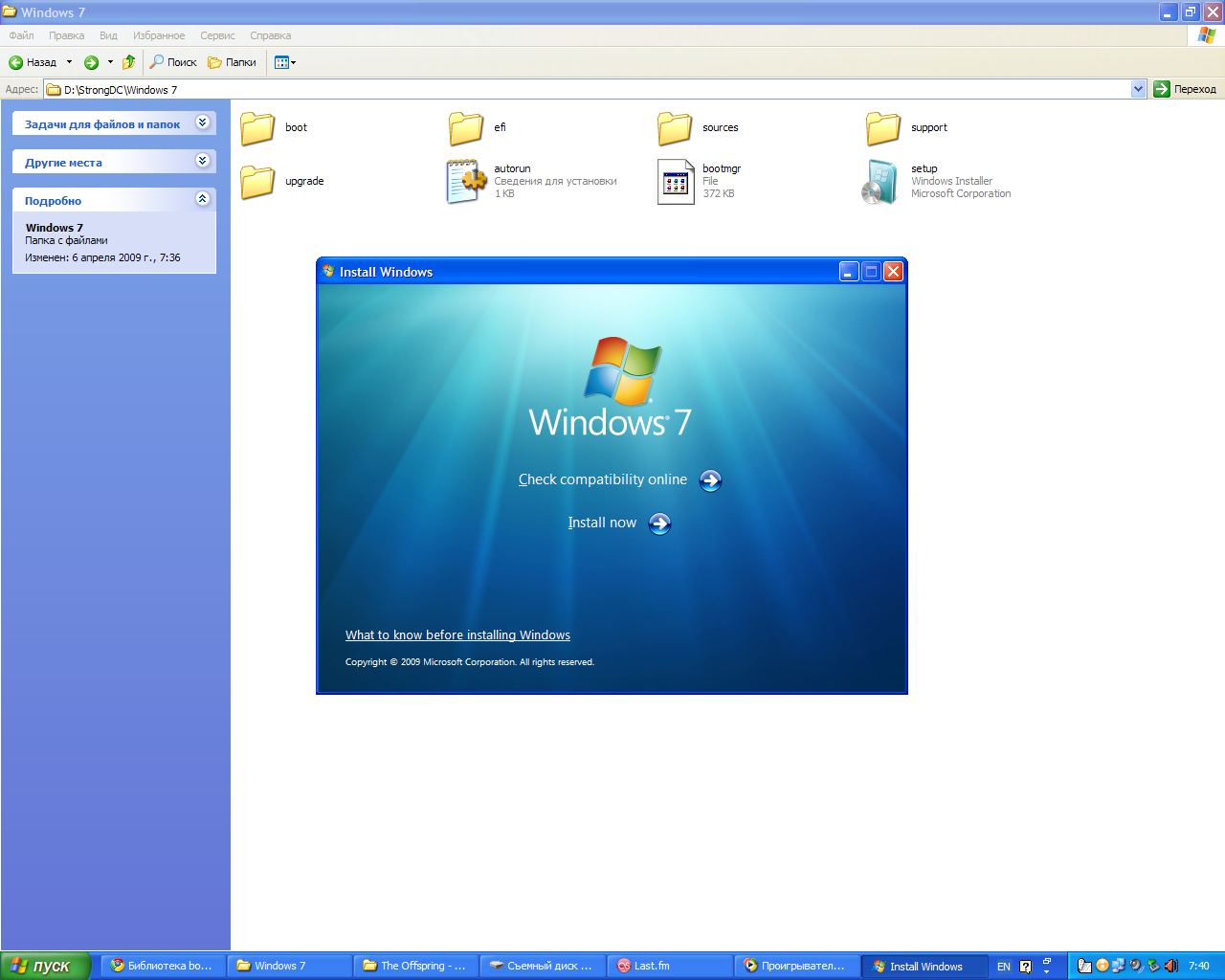Click the Up folder toolbar icon
The image size is (1225, 980).
tap(128, 62)
